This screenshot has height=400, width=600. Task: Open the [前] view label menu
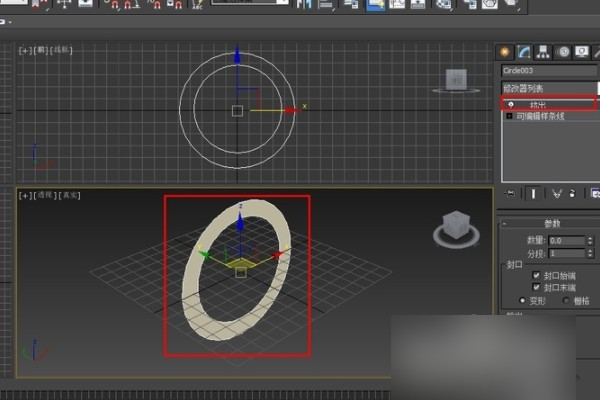click(x=41, y=50)
